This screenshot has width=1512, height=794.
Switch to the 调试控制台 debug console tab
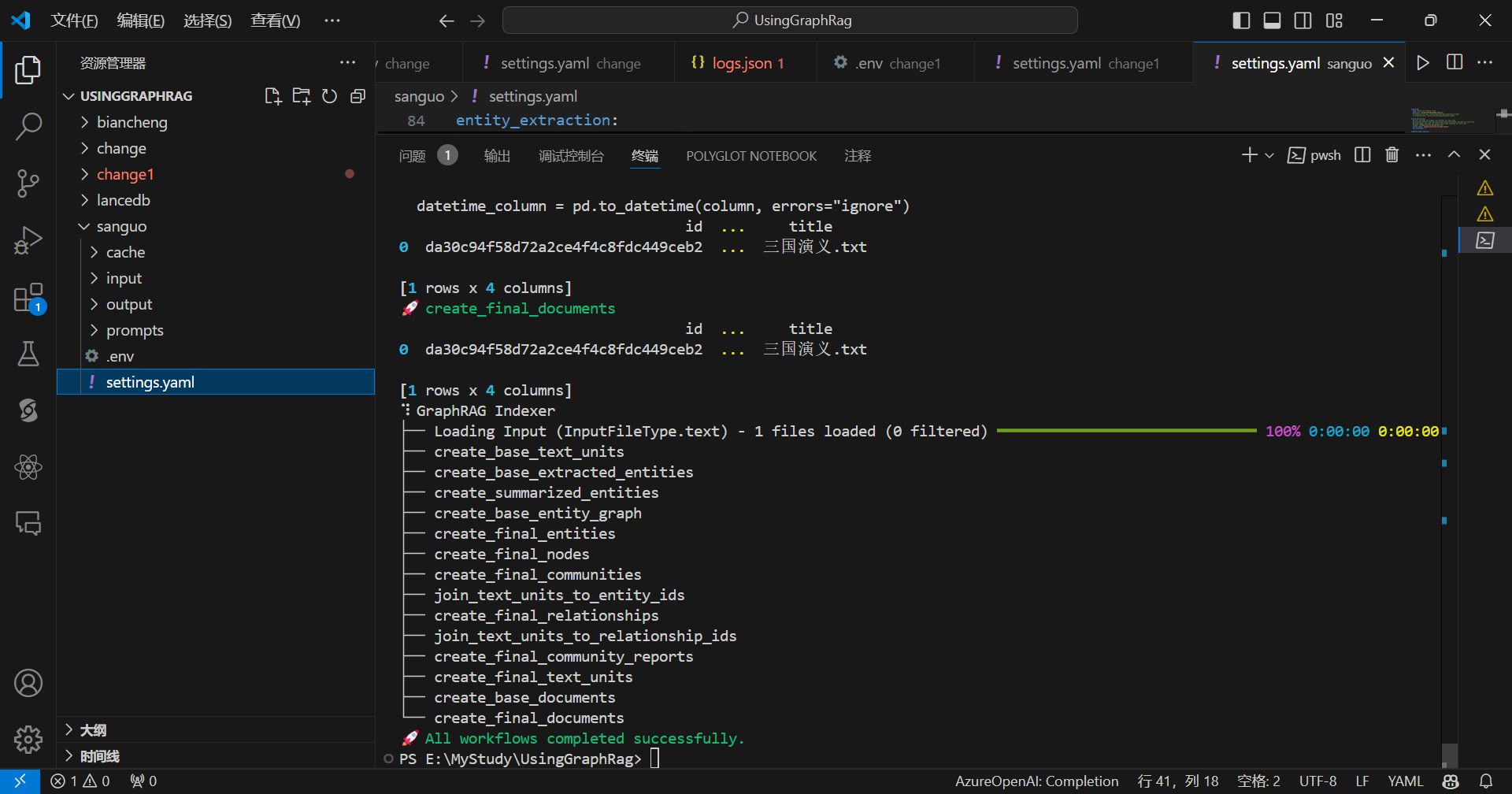coord(571,155)
